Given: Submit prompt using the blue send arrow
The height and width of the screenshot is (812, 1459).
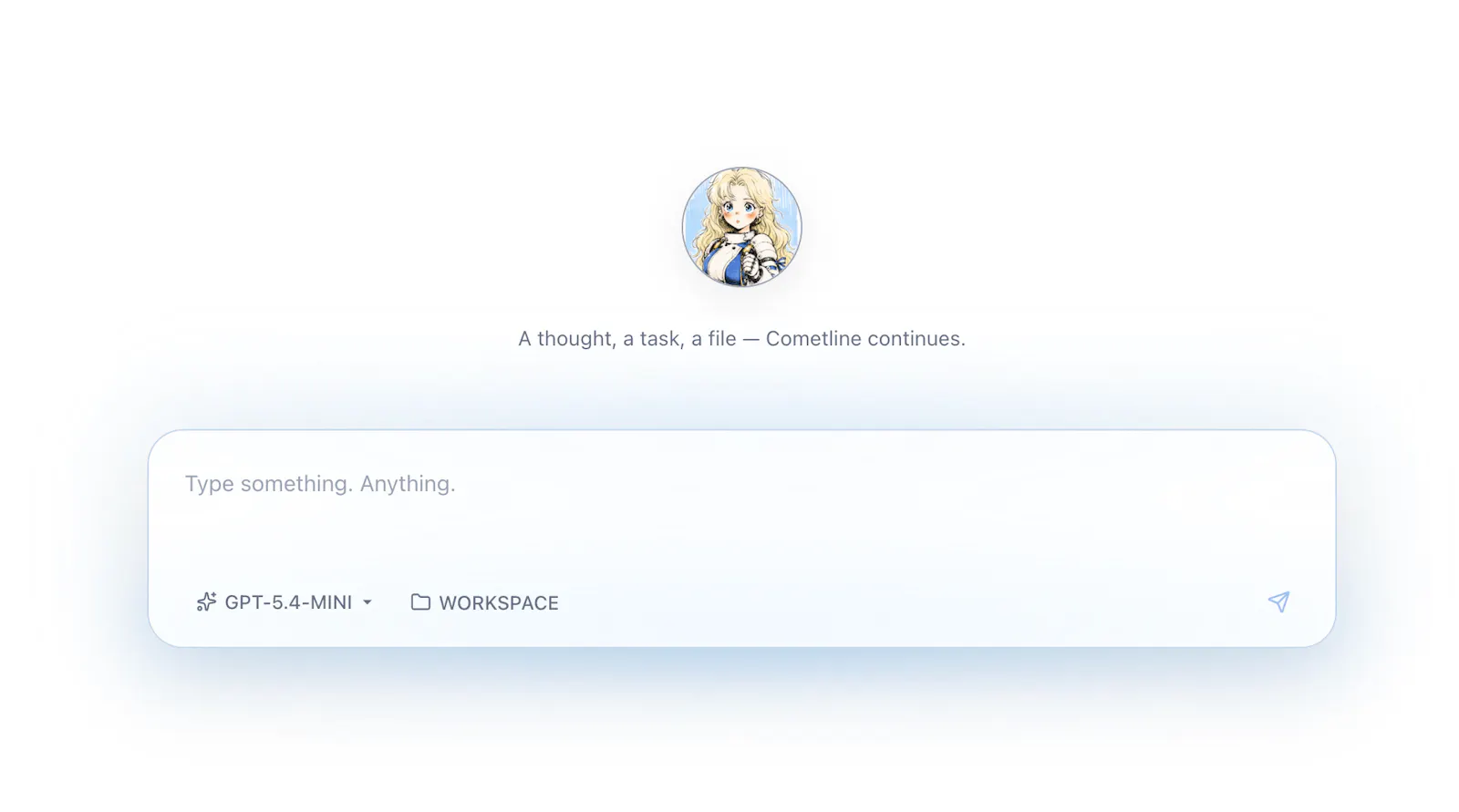Looking at the screenshot, I should click(1278, 601).
